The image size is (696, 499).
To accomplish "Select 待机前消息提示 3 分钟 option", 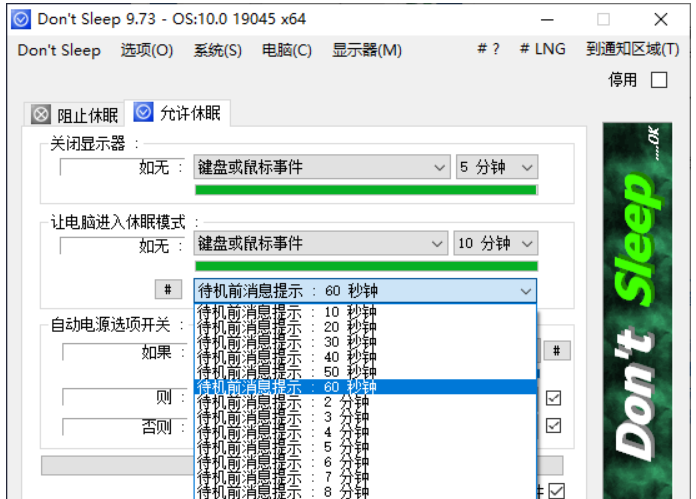I will click(365, 417).
